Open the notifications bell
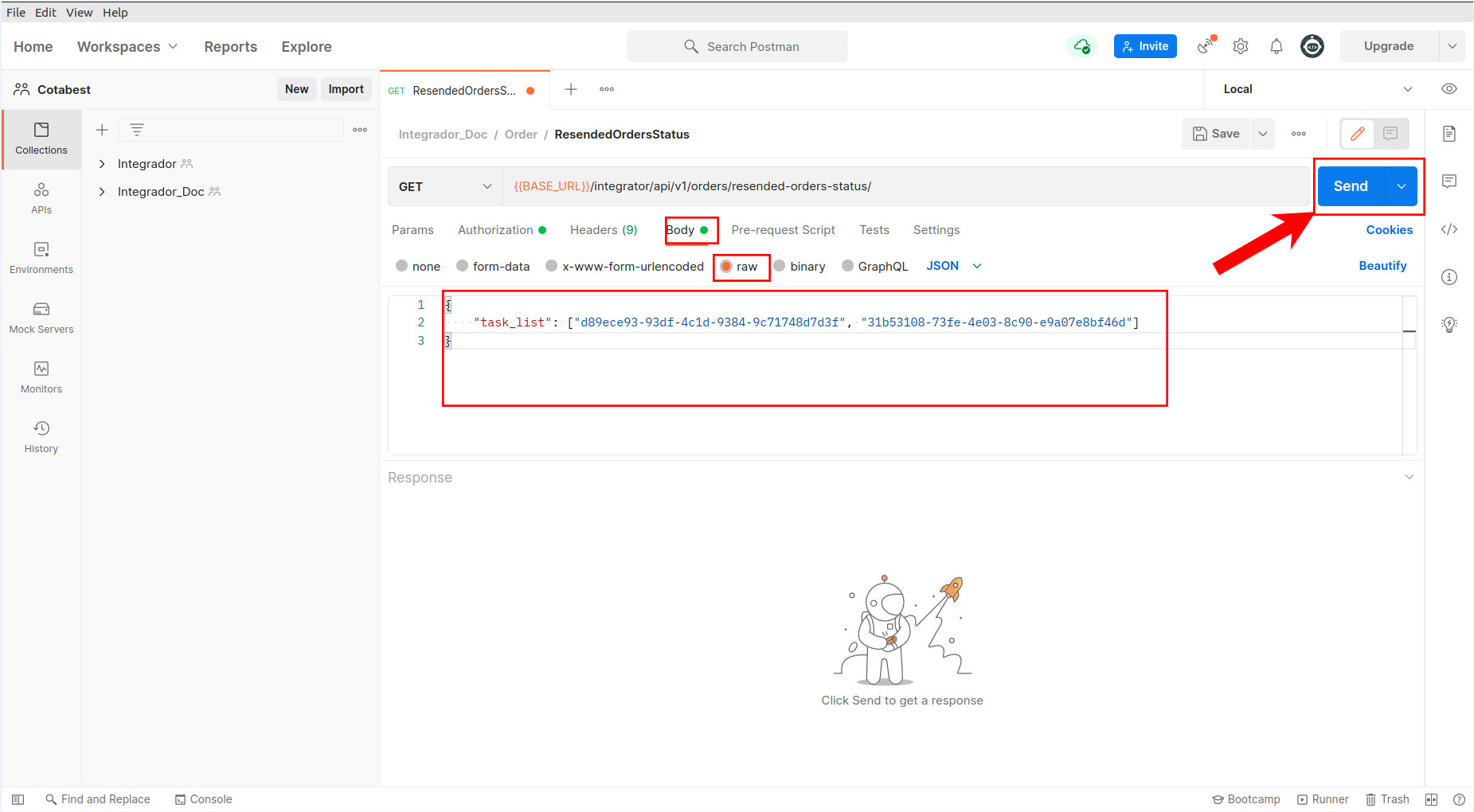1474x812 pixels. pos(1277,46)
